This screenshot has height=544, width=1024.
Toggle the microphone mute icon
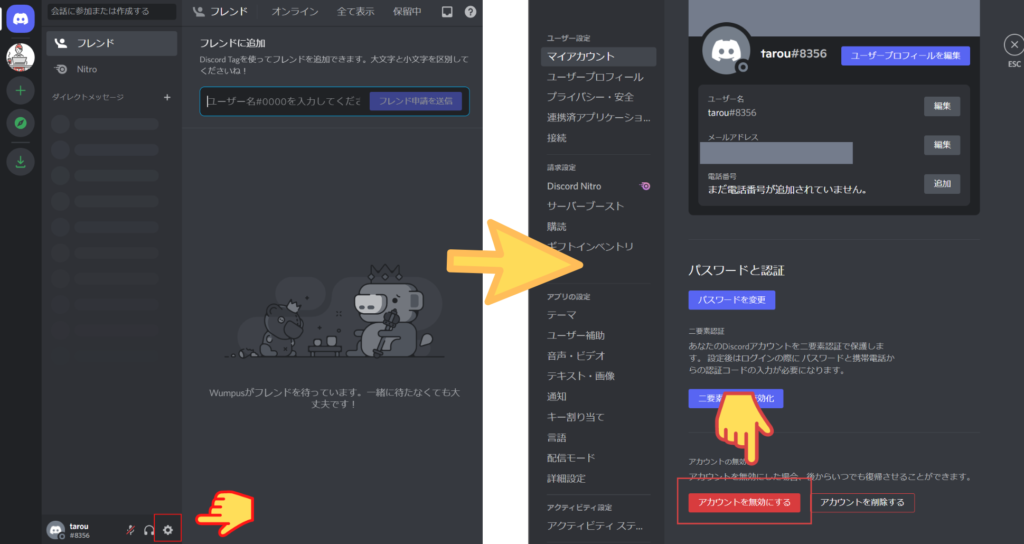tap(130, 530)
